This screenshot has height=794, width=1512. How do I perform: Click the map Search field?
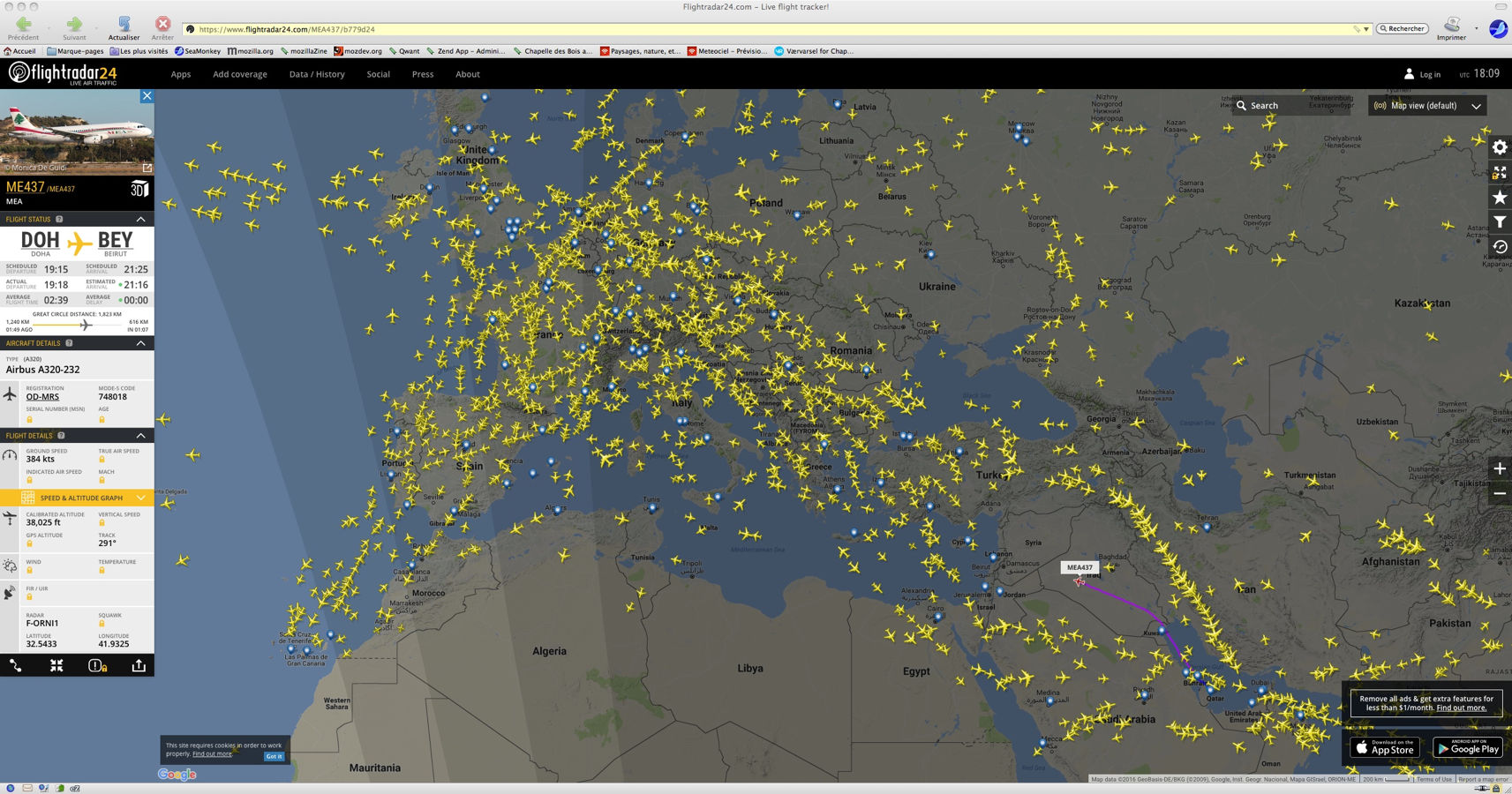coord(1291,106)
